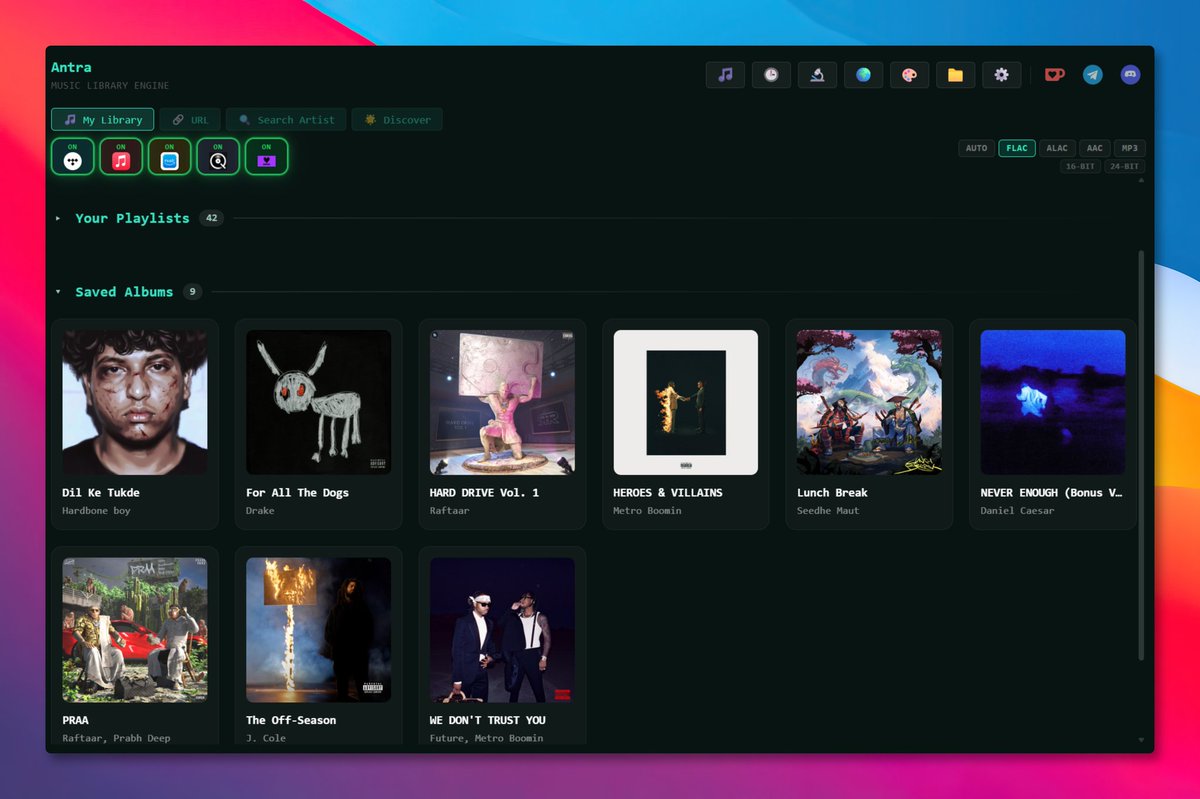Toggle the Qobuz service switch
Image resolution: width=1200 pixels, height=799 pixels.
[x=218, y=157]
